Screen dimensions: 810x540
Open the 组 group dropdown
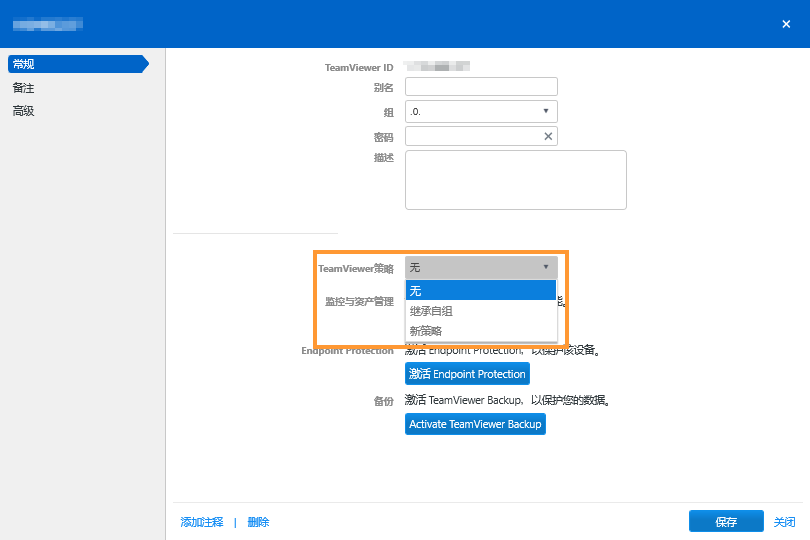click(481, 111)
